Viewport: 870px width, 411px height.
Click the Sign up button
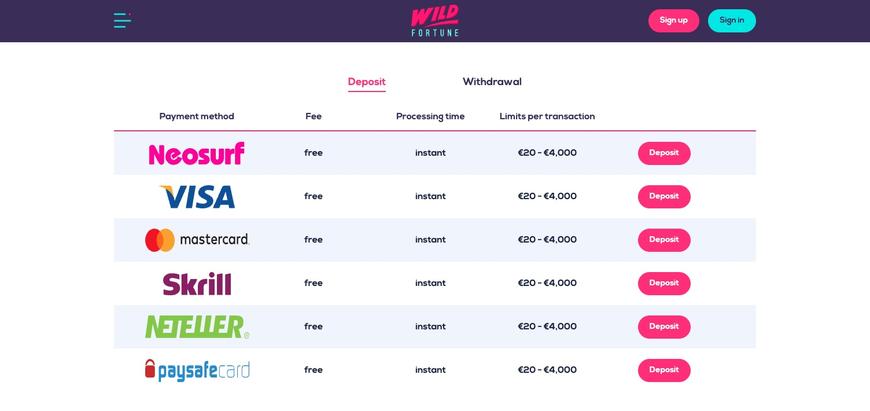tap(674, 21)
